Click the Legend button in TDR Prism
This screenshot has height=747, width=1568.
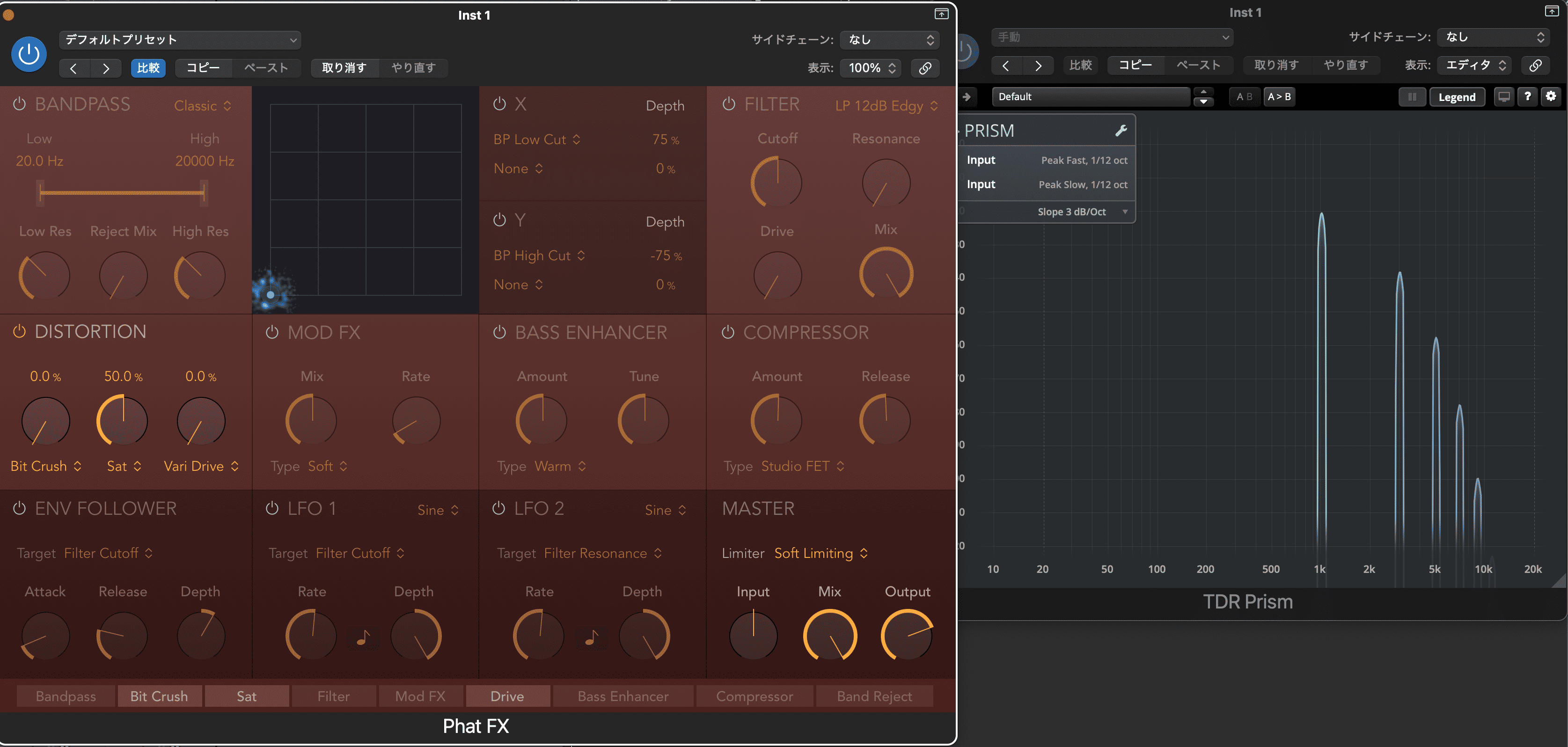click(1456, 97)
